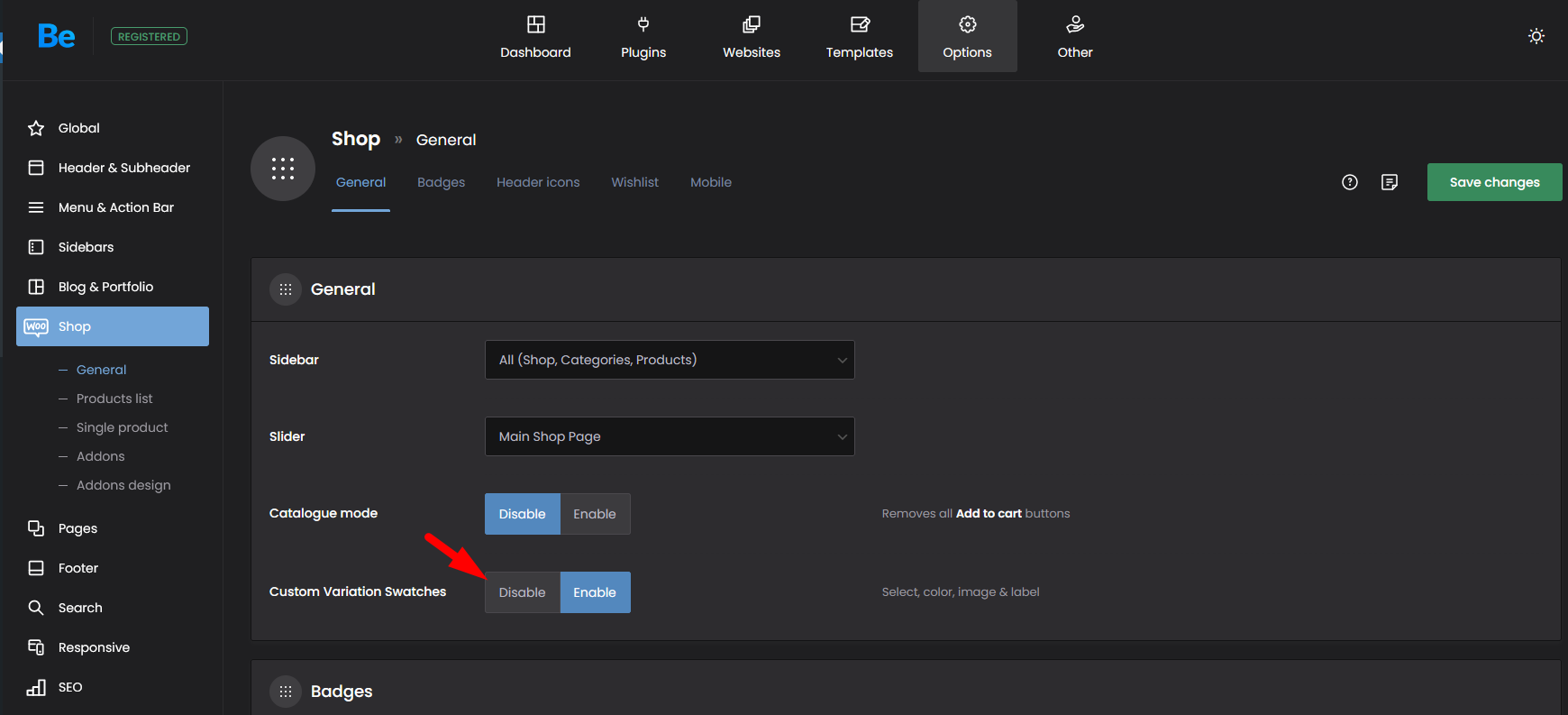Enable Catalogue mode
Image resolution: width=1568 pixels, height=715 pixels.
(595, 514)
